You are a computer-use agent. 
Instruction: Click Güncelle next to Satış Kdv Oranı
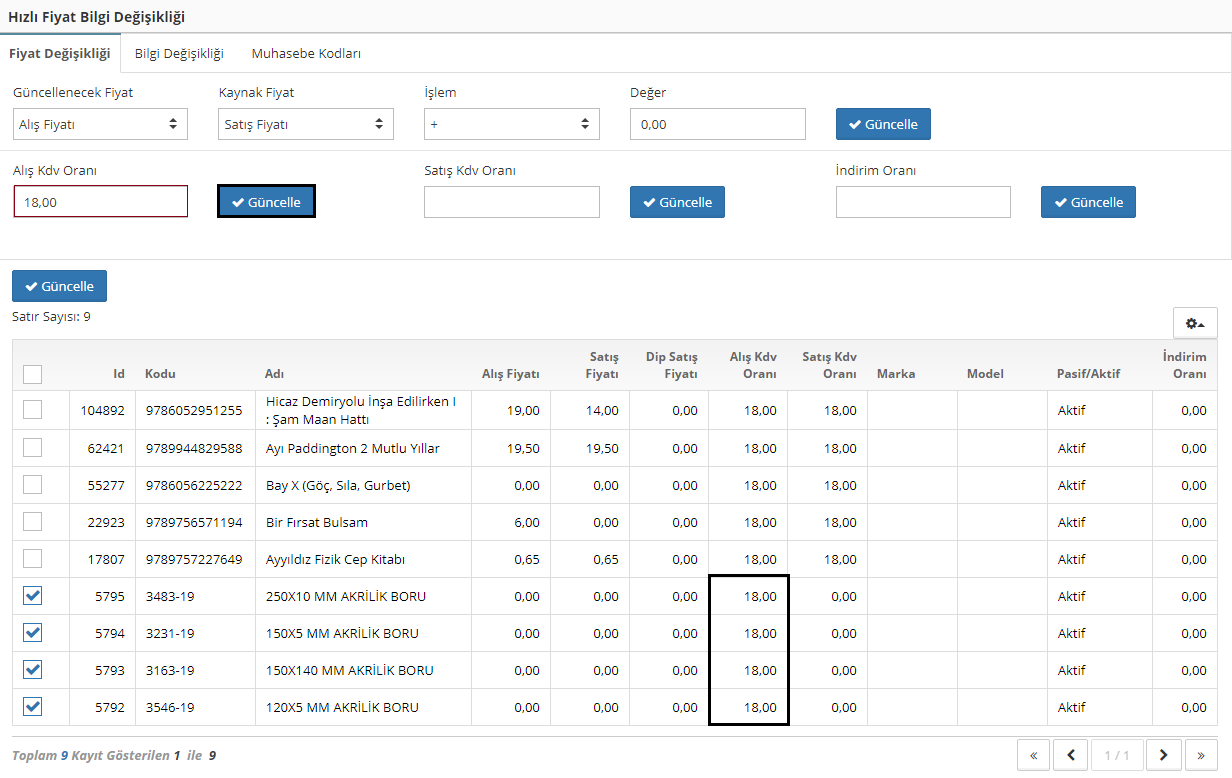click(x=677, y=202)
